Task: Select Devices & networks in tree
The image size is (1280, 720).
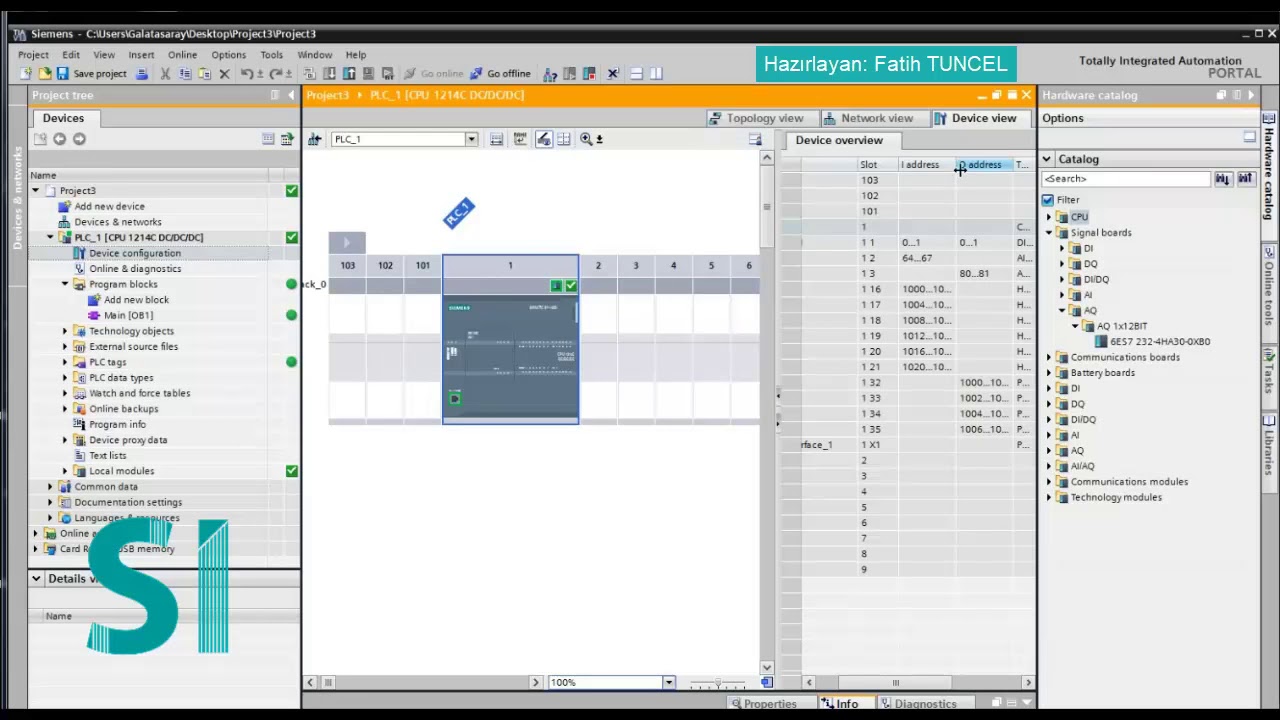Action: tap(117, 222)
